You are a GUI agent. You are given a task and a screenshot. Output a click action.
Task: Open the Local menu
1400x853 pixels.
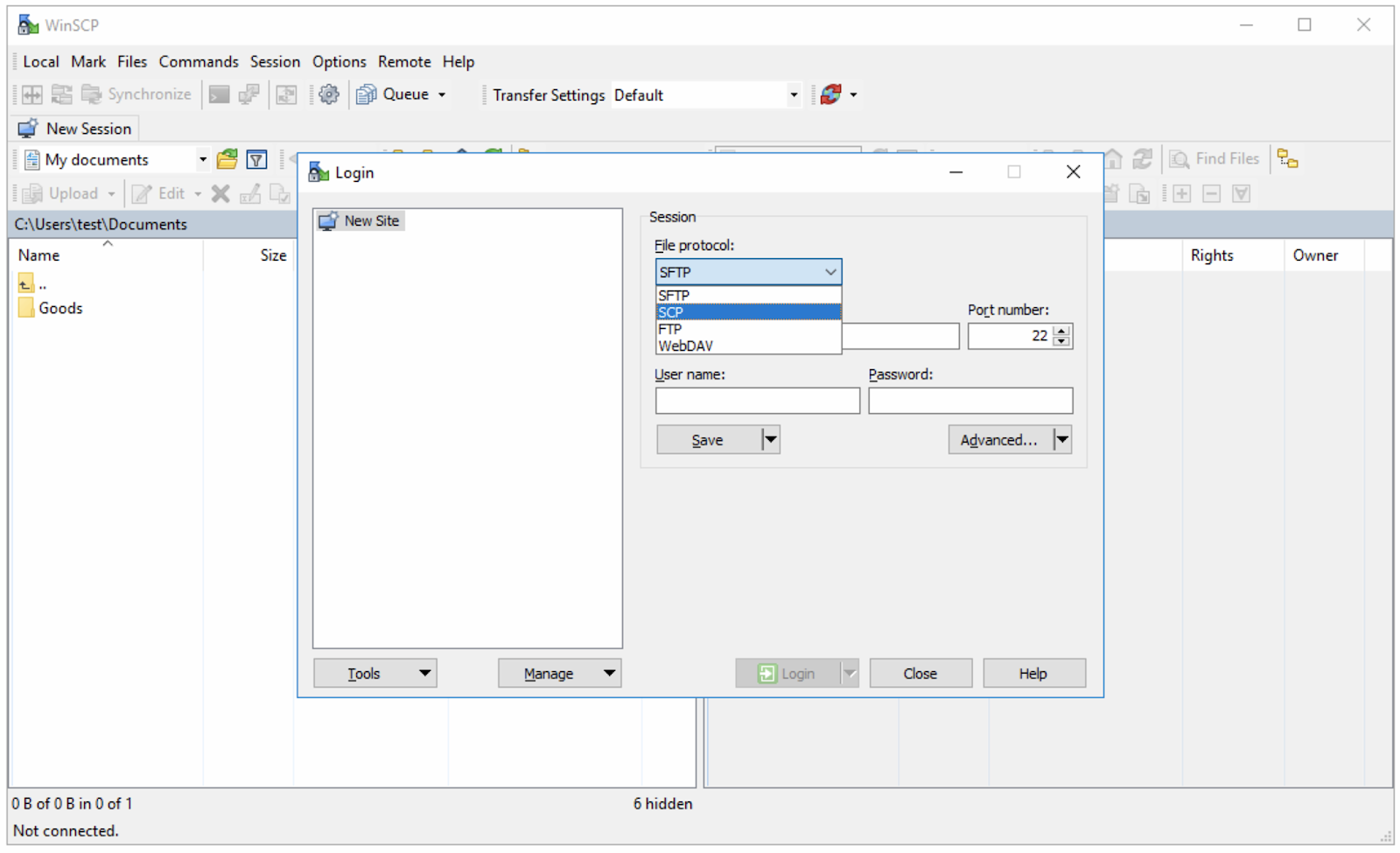click(41, 61)
